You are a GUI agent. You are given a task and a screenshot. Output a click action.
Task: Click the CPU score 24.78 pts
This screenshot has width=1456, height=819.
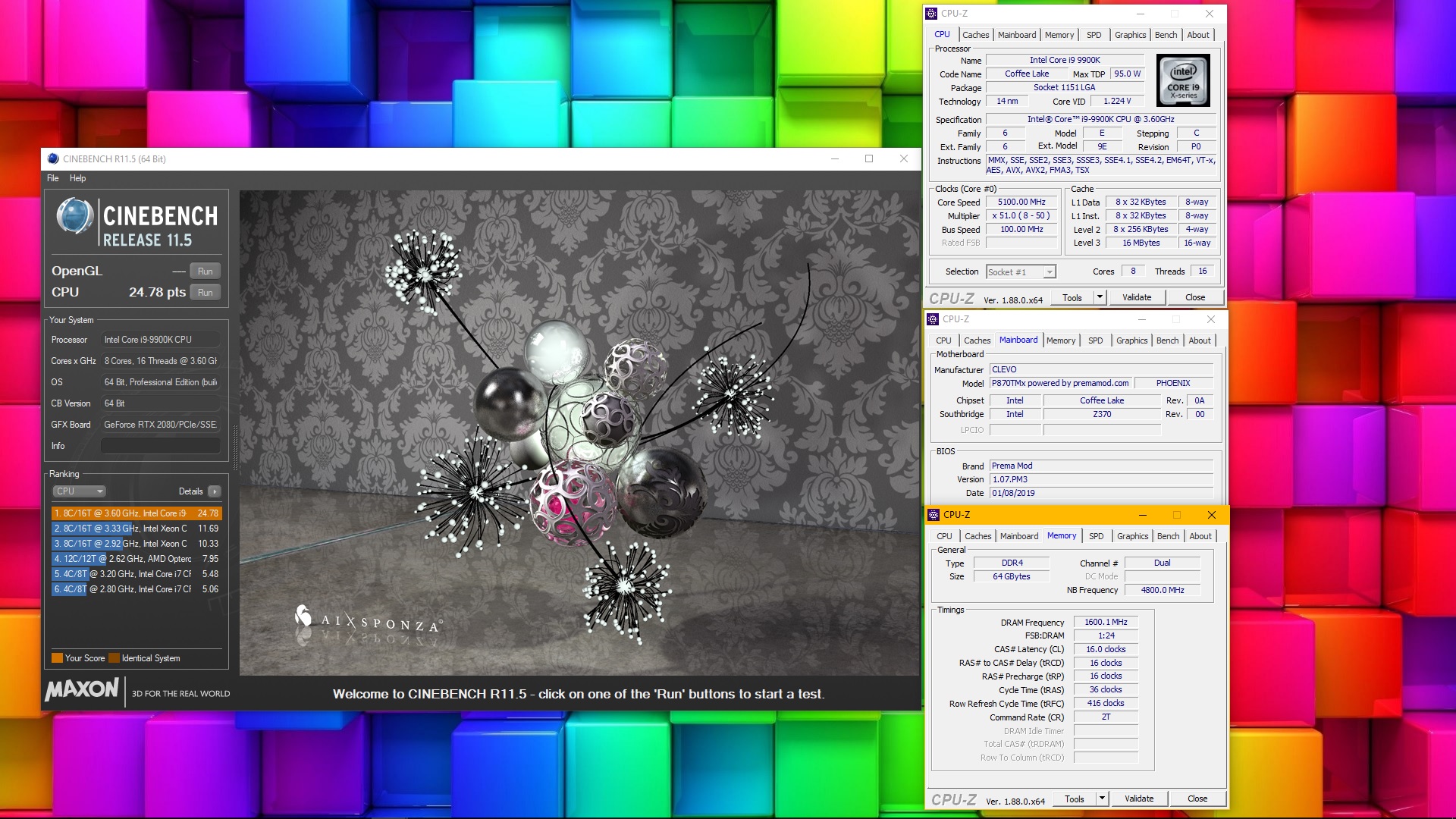coord(157,292)
